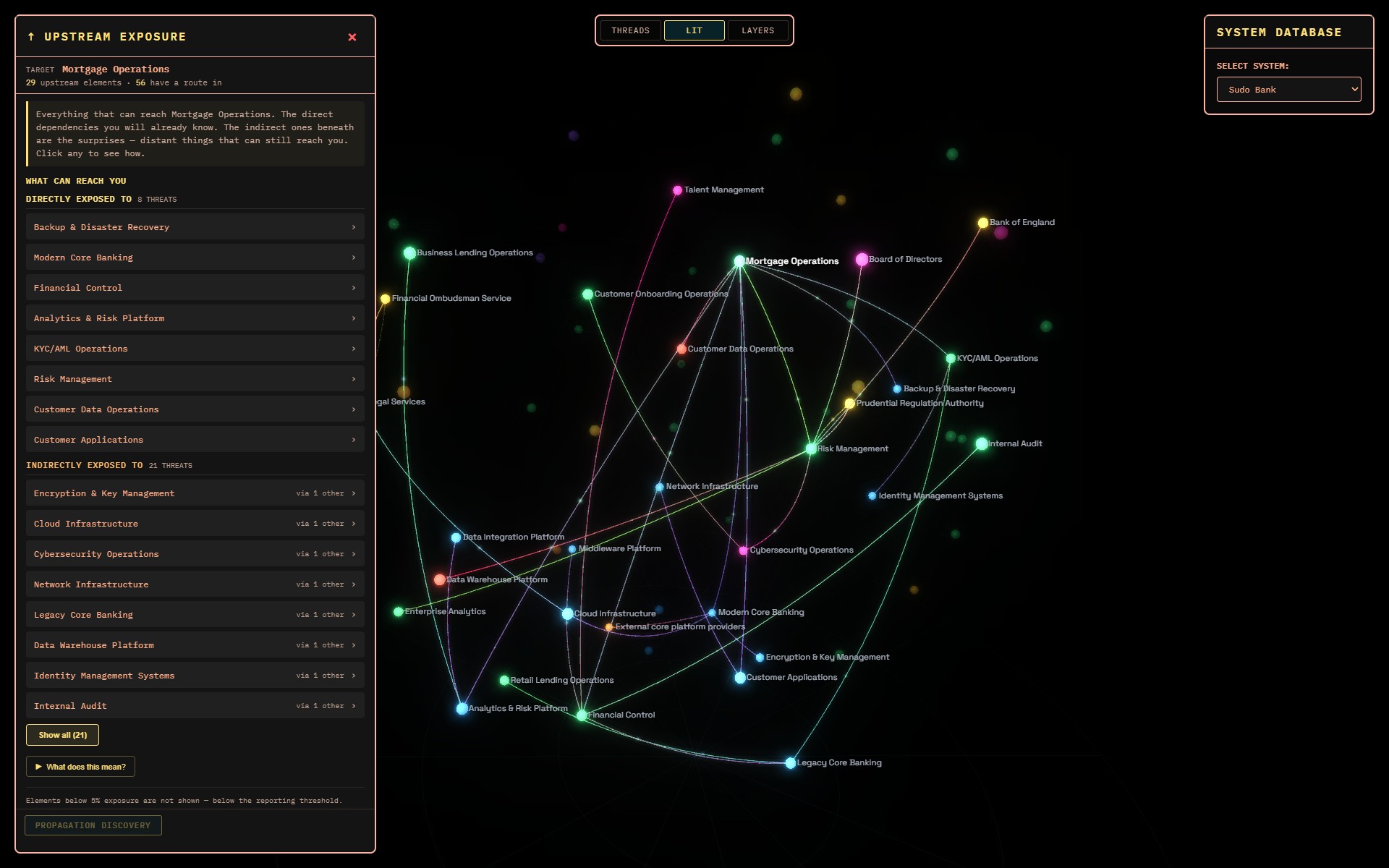Switch to the LIT view tab
This screenshot has height=868, width=1389.
(x=694, y=30)
